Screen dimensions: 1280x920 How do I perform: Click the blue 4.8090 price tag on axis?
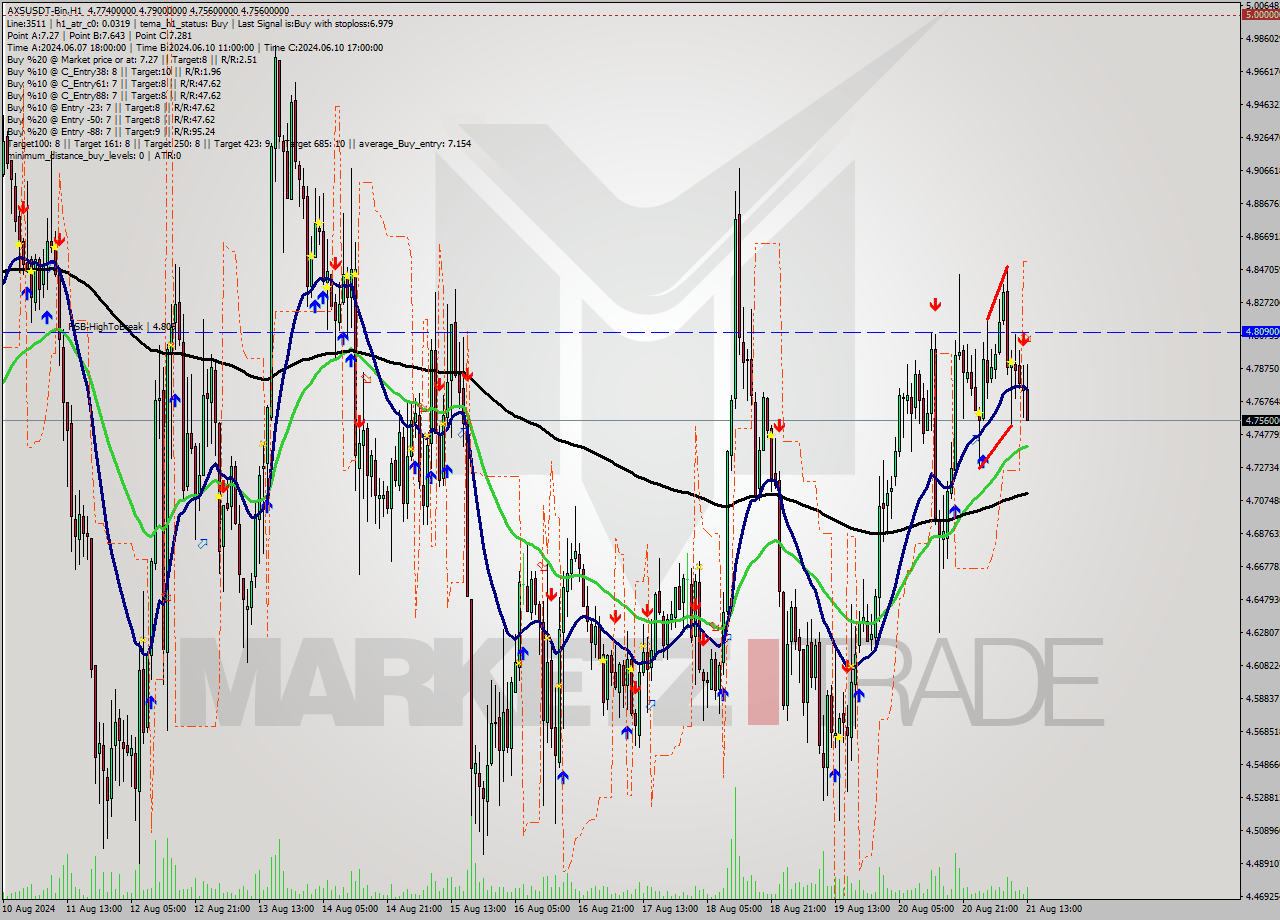pos(1260,331)
